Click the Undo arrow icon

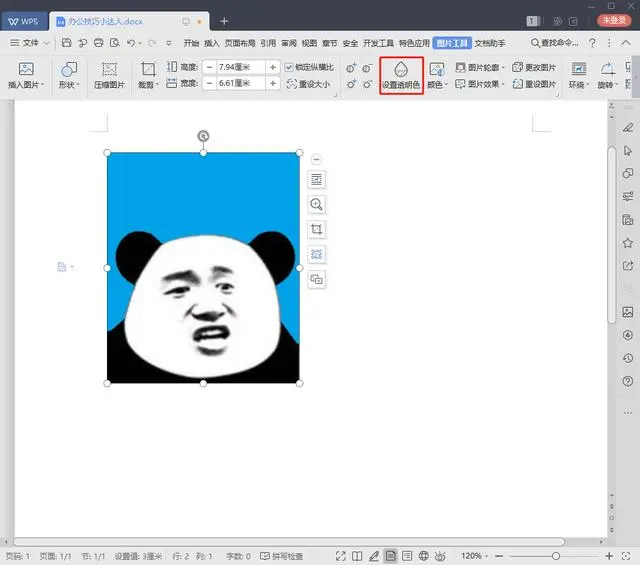point(131,42)
